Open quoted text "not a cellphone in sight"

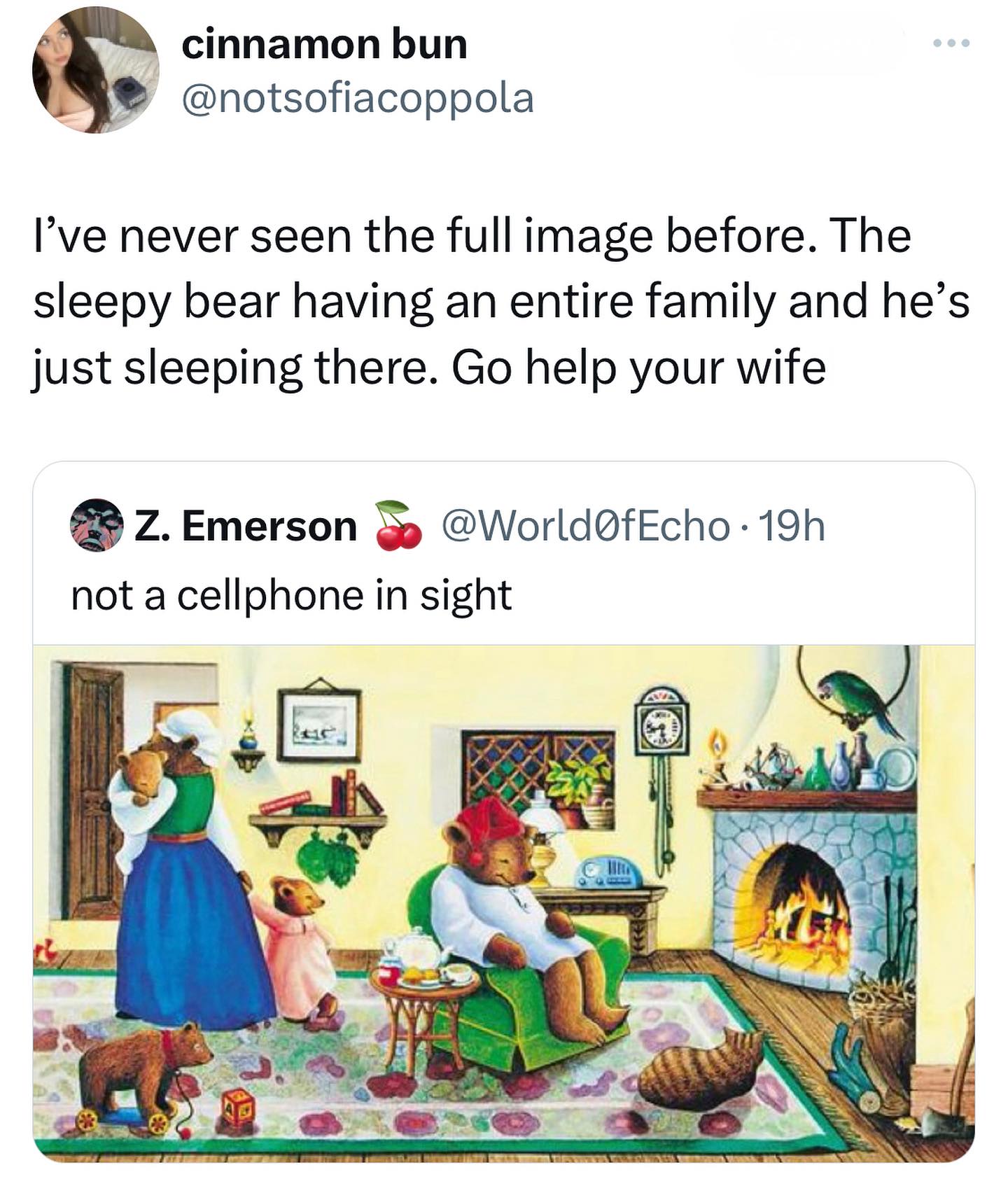[x=291, y=595]
